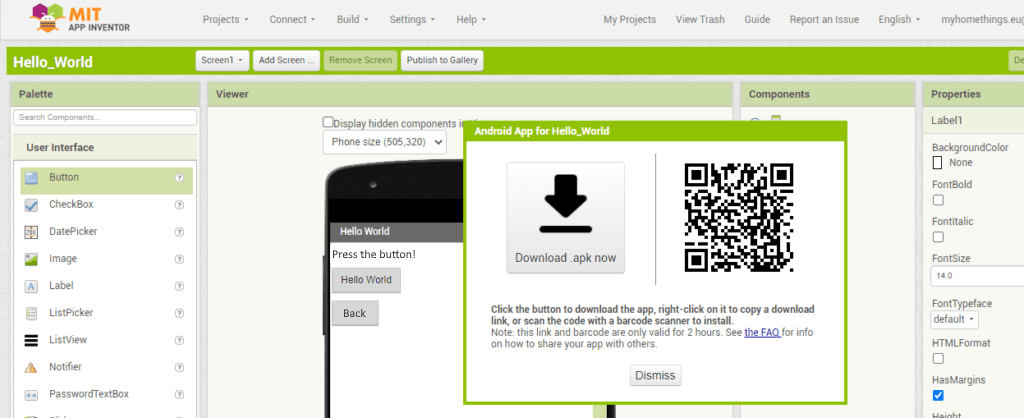
Task: Open the English language dropdown
Action: 899,20
